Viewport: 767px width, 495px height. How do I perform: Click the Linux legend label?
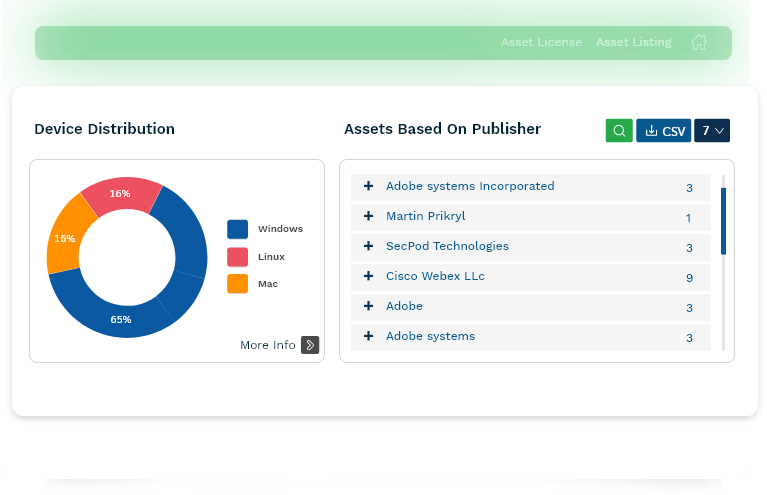(x=271, y=257)
